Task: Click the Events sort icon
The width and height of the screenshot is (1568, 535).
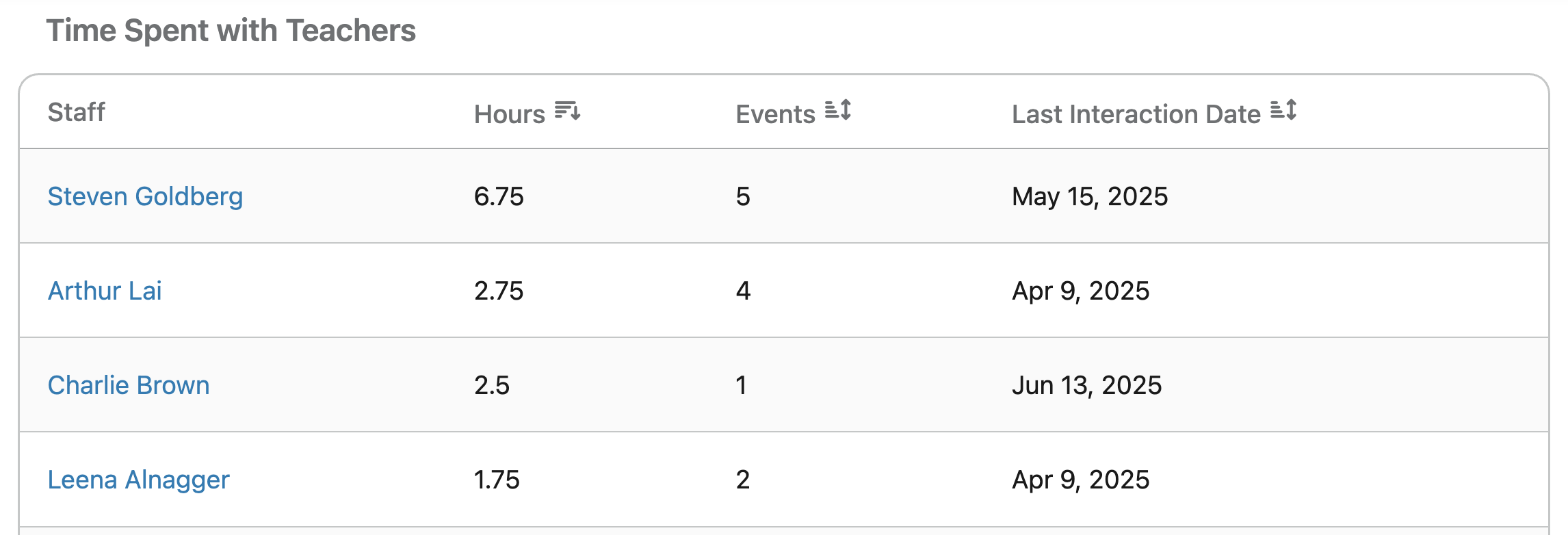Action: [x=837, y=110]
